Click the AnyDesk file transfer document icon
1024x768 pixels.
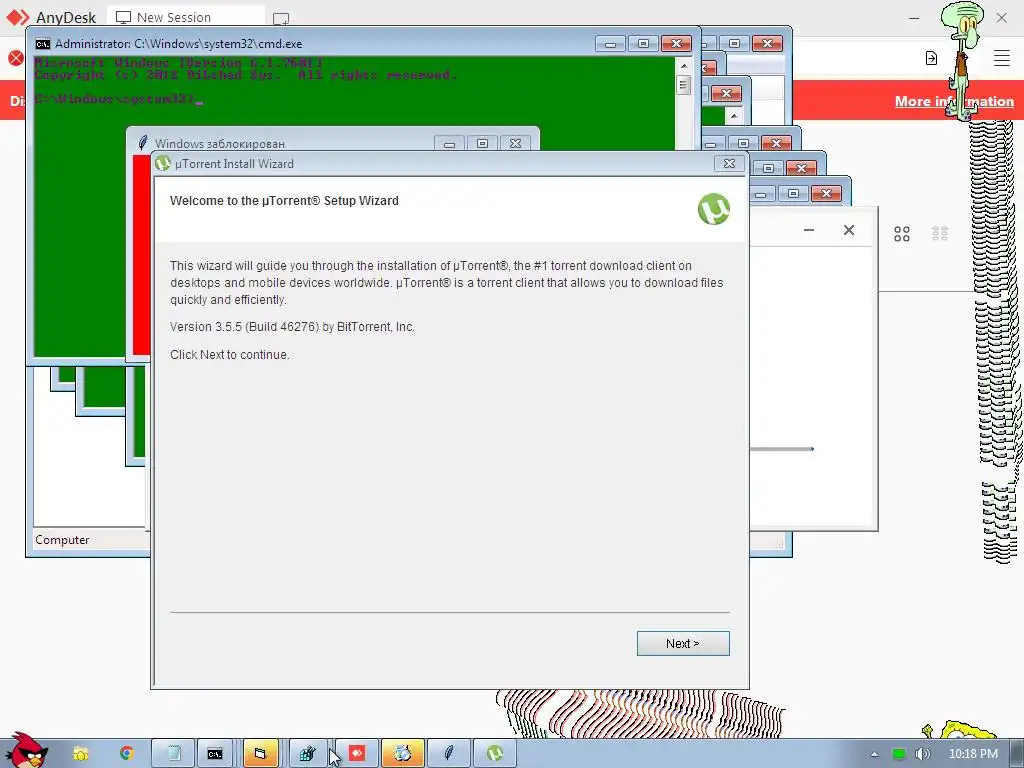coord(931,58)
